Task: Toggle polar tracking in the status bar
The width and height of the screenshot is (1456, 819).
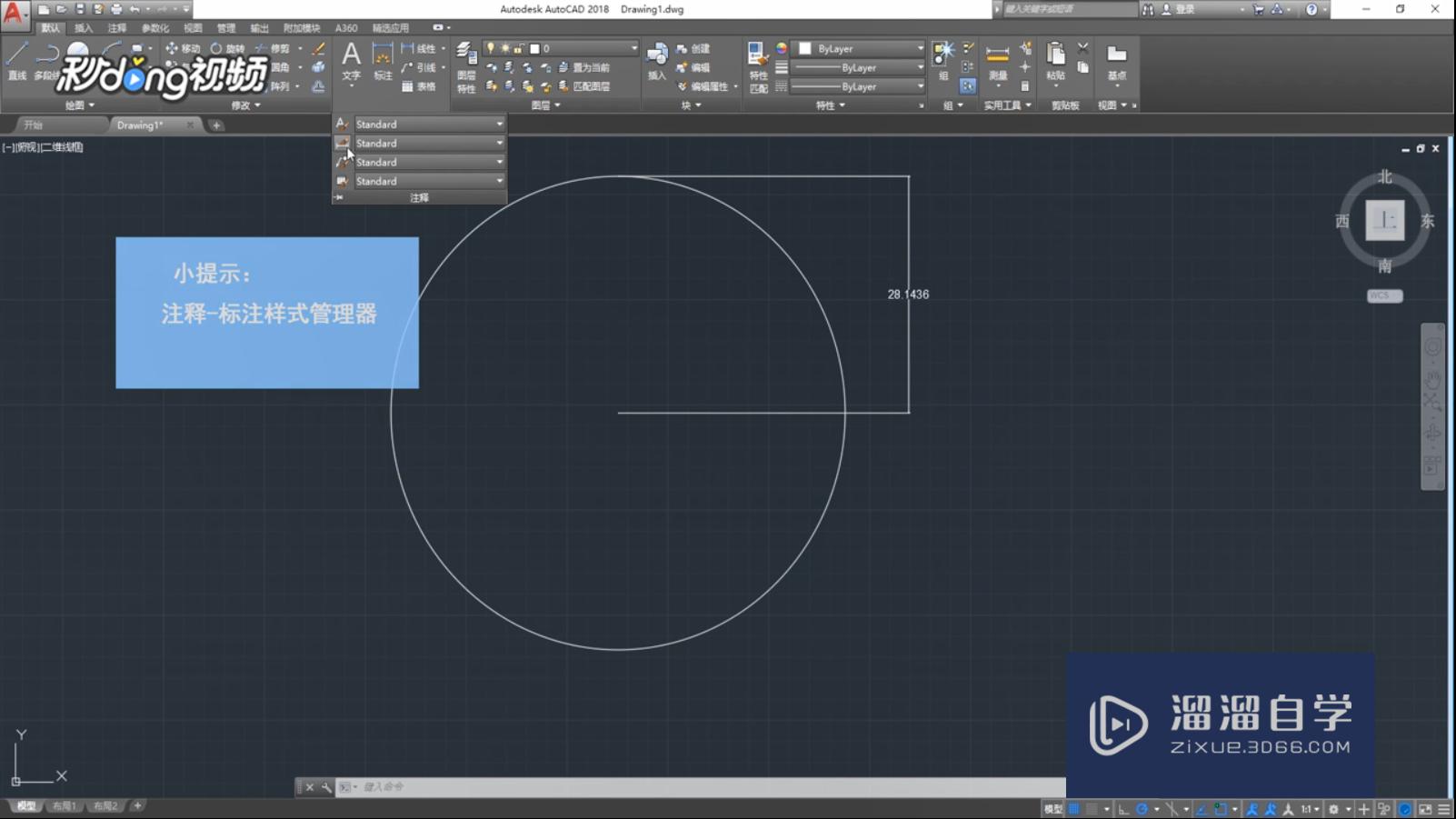Action: pos(1142,809)
